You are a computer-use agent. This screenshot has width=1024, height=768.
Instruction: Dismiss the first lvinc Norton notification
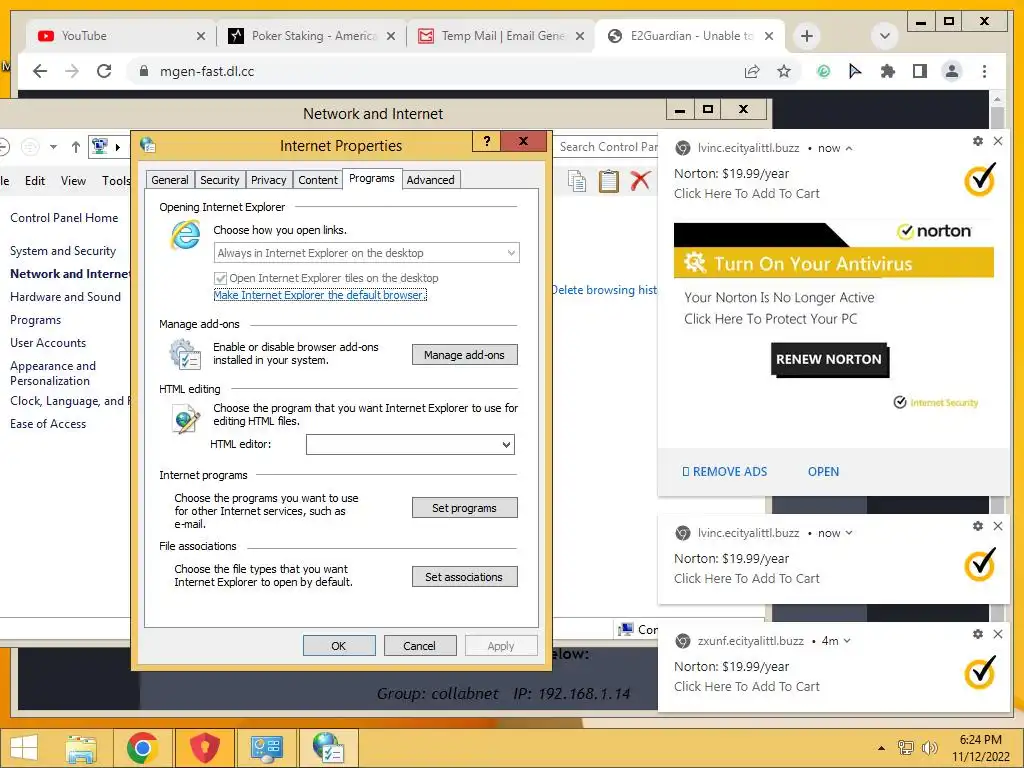tap(998, 141)
